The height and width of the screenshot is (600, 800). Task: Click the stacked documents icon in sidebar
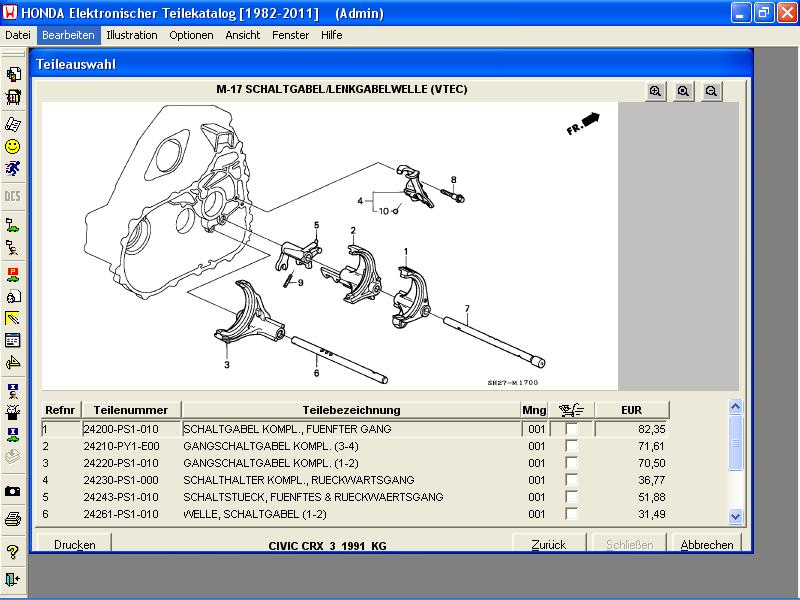13,74
